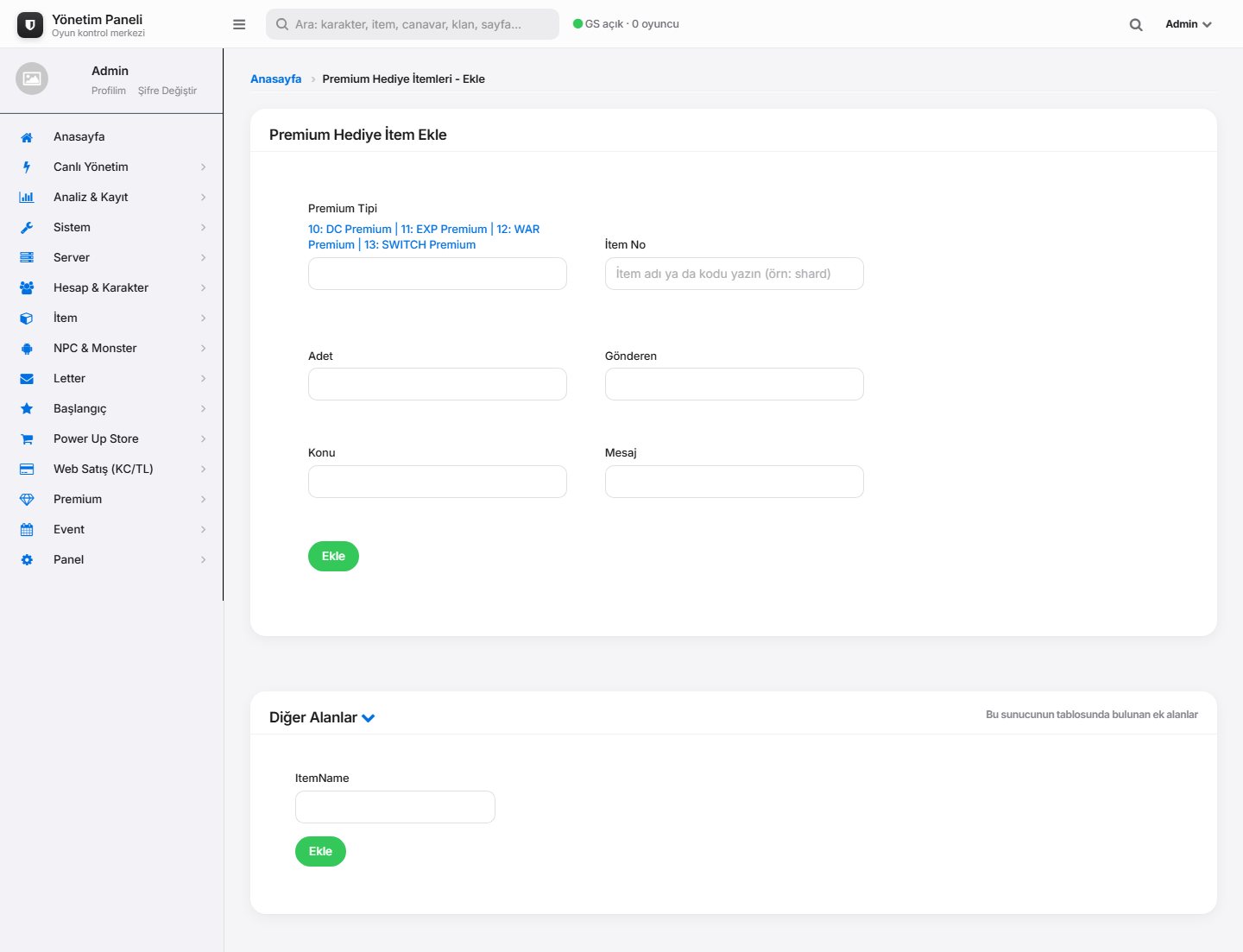Viewport: 1243px width, 952px height.
Task: Focus the Premium Tipi input field
Action: tap(438, 274)
